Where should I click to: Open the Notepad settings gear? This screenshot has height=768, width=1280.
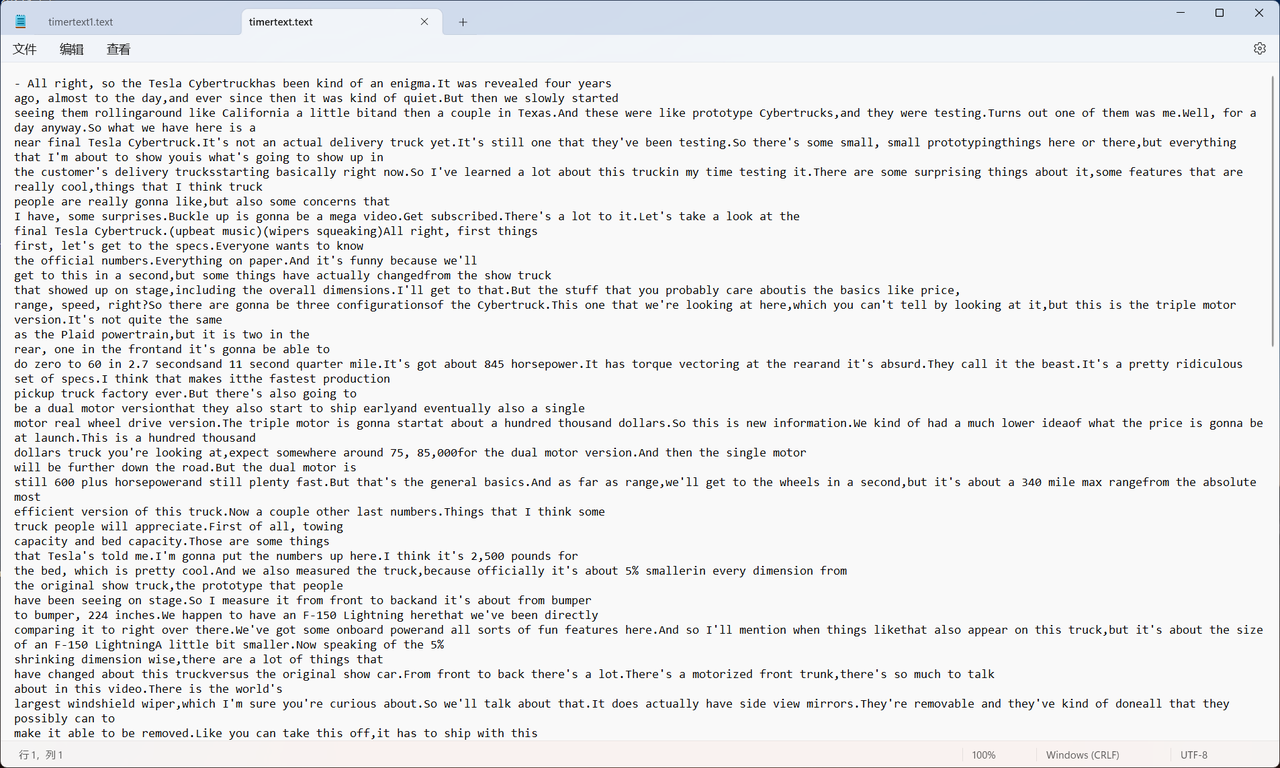[x=1259, y=48]
